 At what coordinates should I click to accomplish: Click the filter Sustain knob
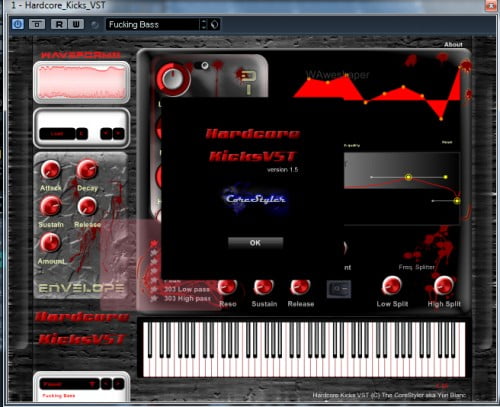(x=264, y=286)
